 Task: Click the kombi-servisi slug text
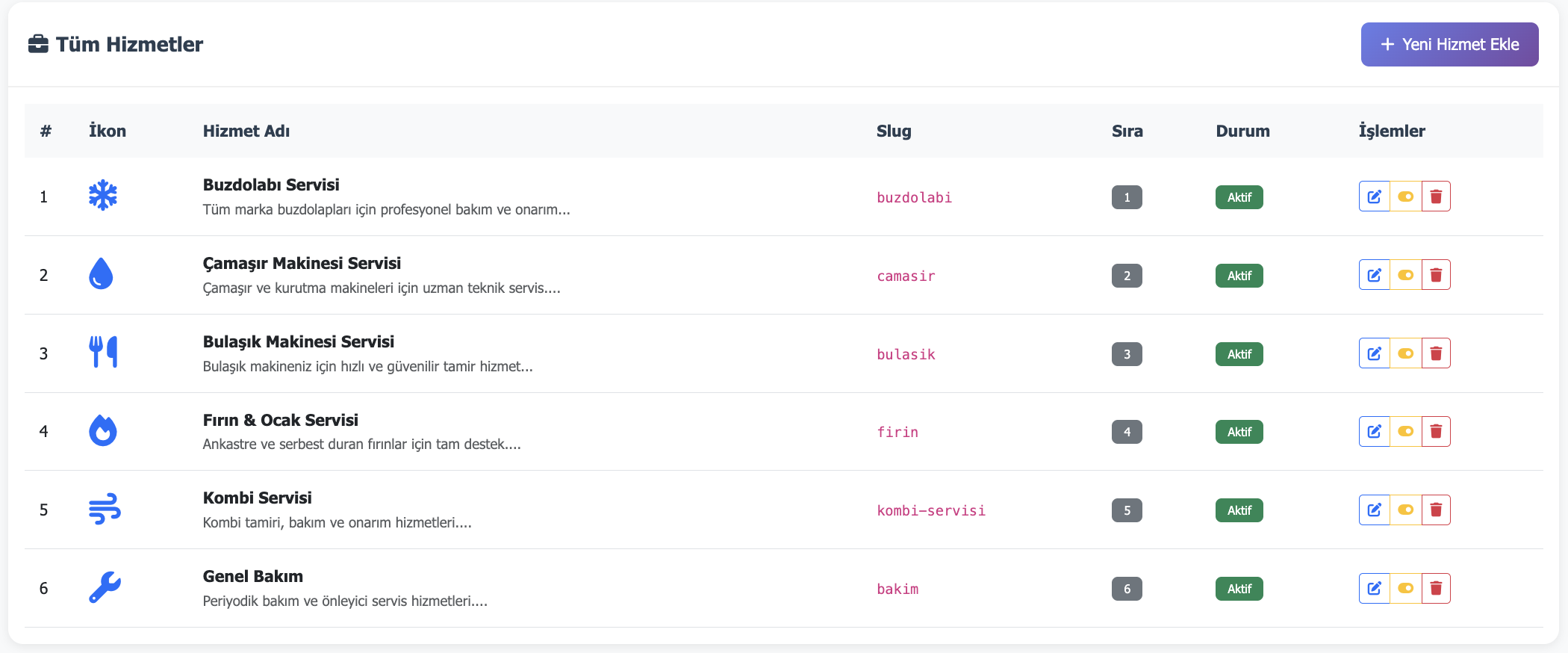(931, 510)
